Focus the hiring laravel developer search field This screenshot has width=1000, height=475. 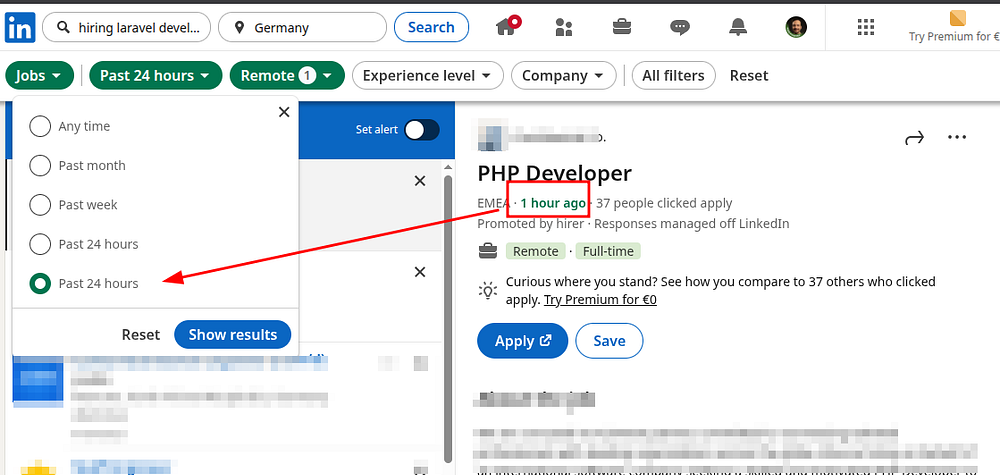(x=126, y=27)
